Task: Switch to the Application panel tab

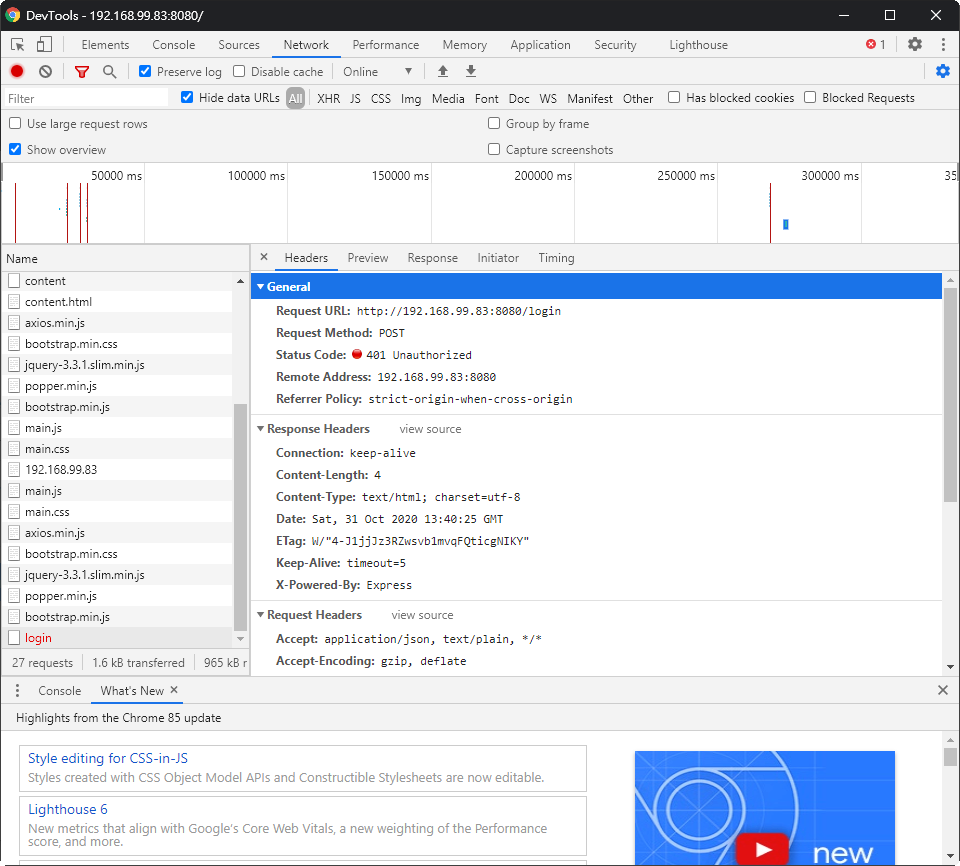Action: [541, 45]
